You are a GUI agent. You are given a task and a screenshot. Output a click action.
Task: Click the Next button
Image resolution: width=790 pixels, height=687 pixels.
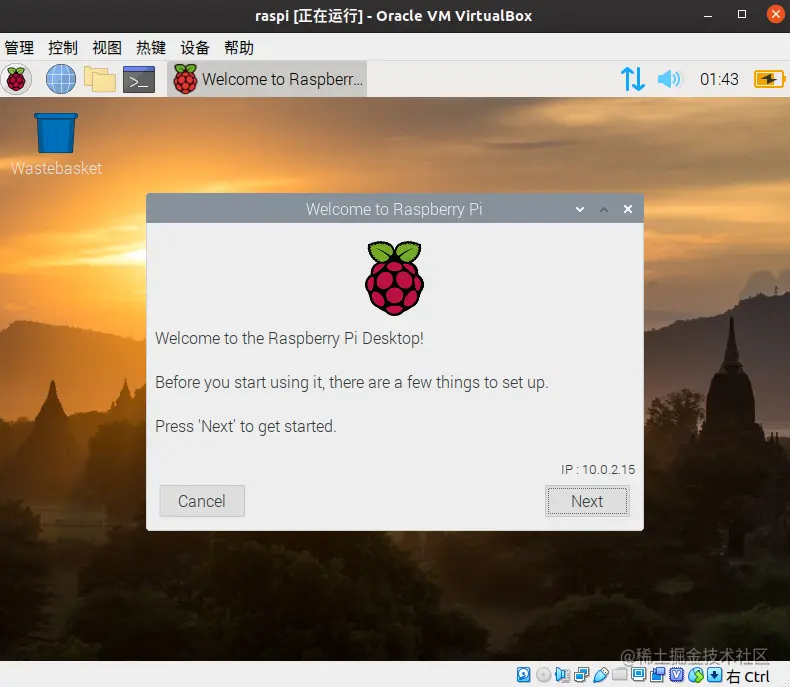point(587,501)
